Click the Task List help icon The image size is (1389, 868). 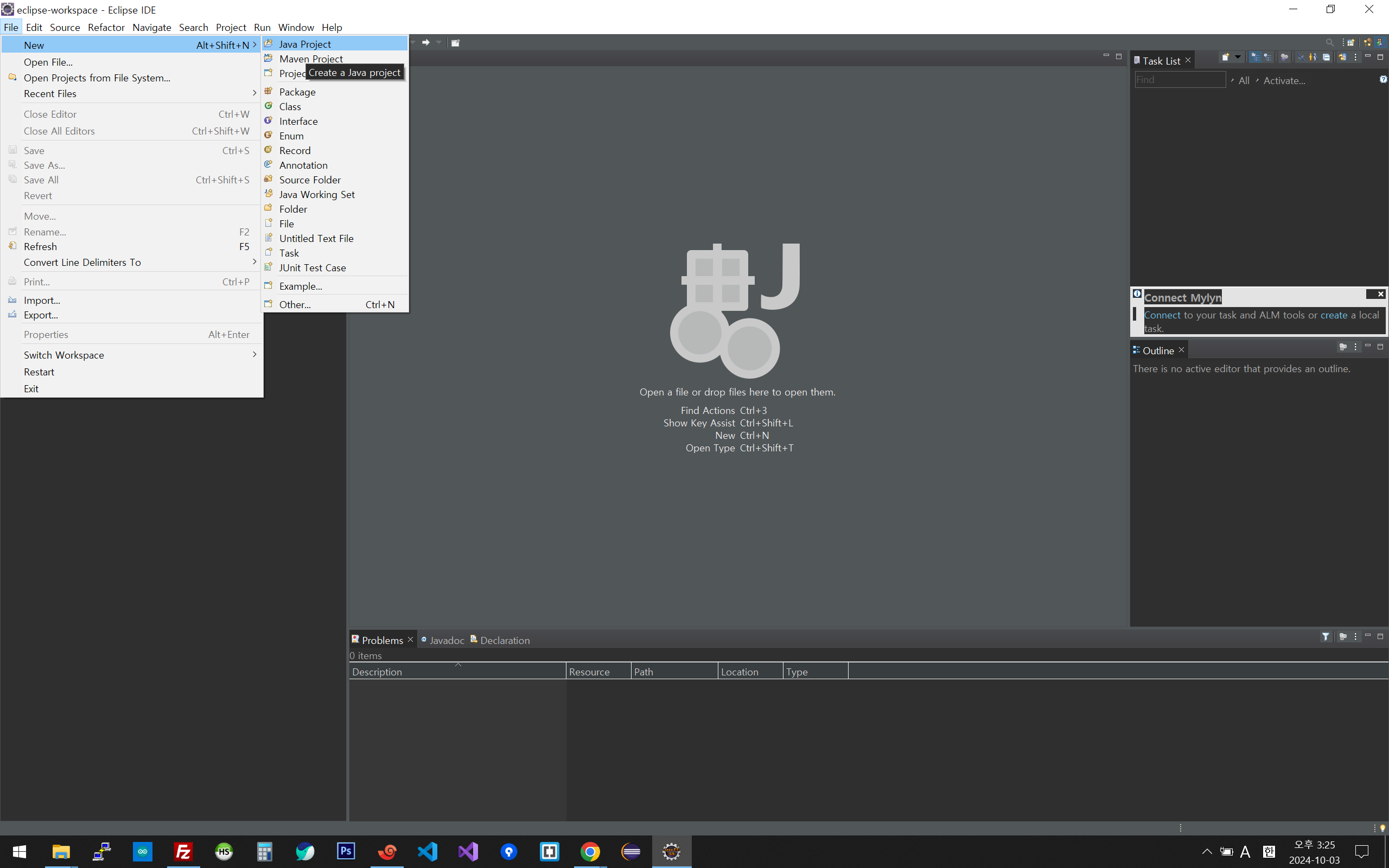[x=1382, y=80]
